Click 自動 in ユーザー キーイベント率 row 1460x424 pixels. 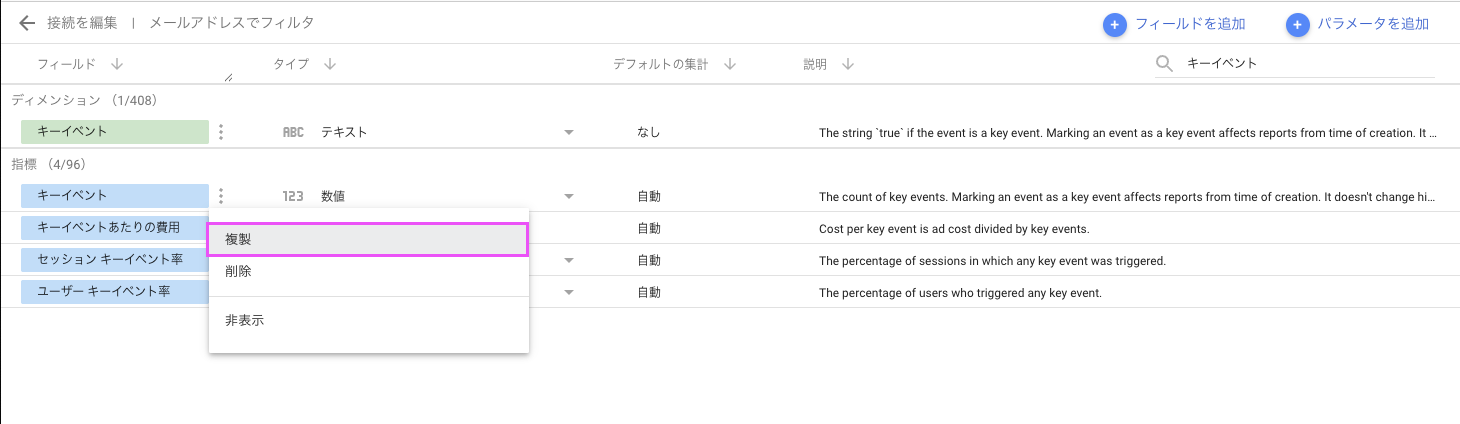pyautogui.click(x=648, y=292)
